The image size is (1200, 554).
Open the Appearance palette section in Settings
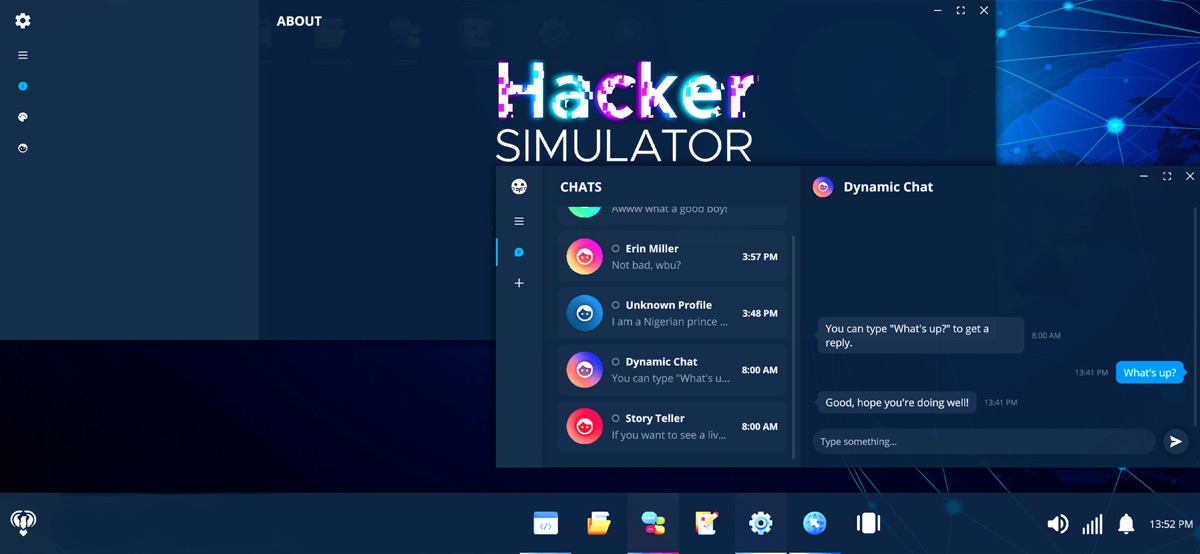23,117
